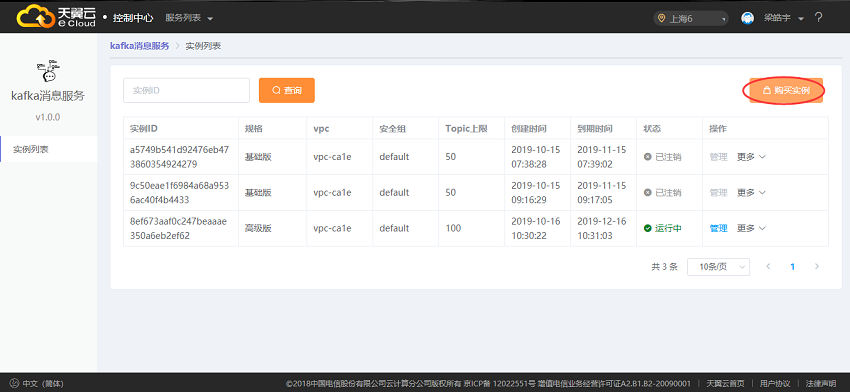Focus the 实例ID search input field

click(x=186, y=91)
